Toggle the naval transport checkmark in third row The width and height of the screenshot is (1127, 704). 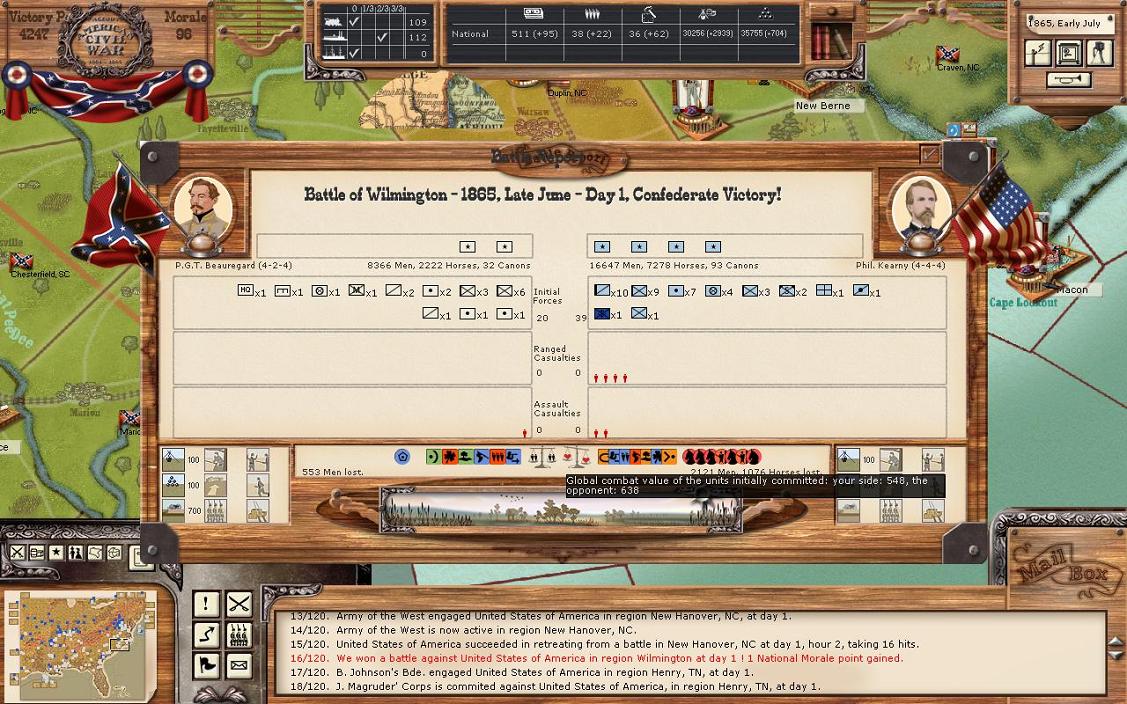353,53
